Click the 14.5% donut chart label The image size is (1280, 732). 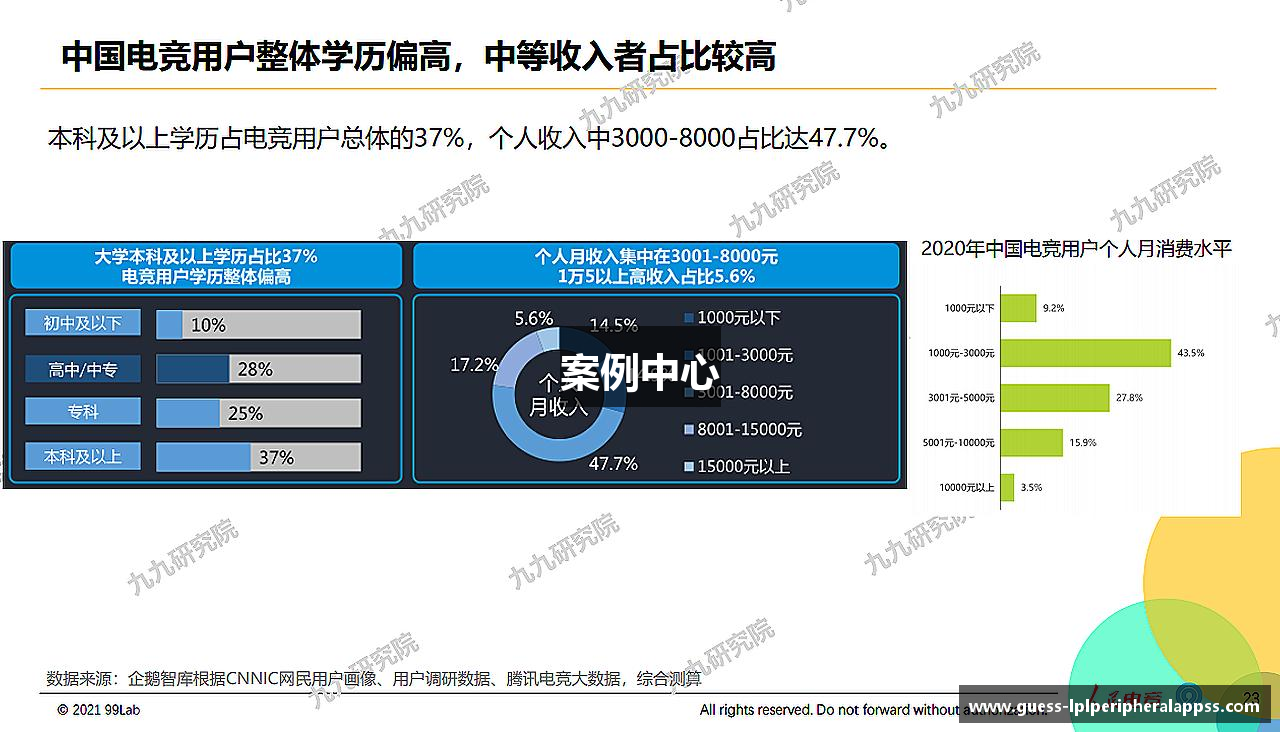(613, 325)
